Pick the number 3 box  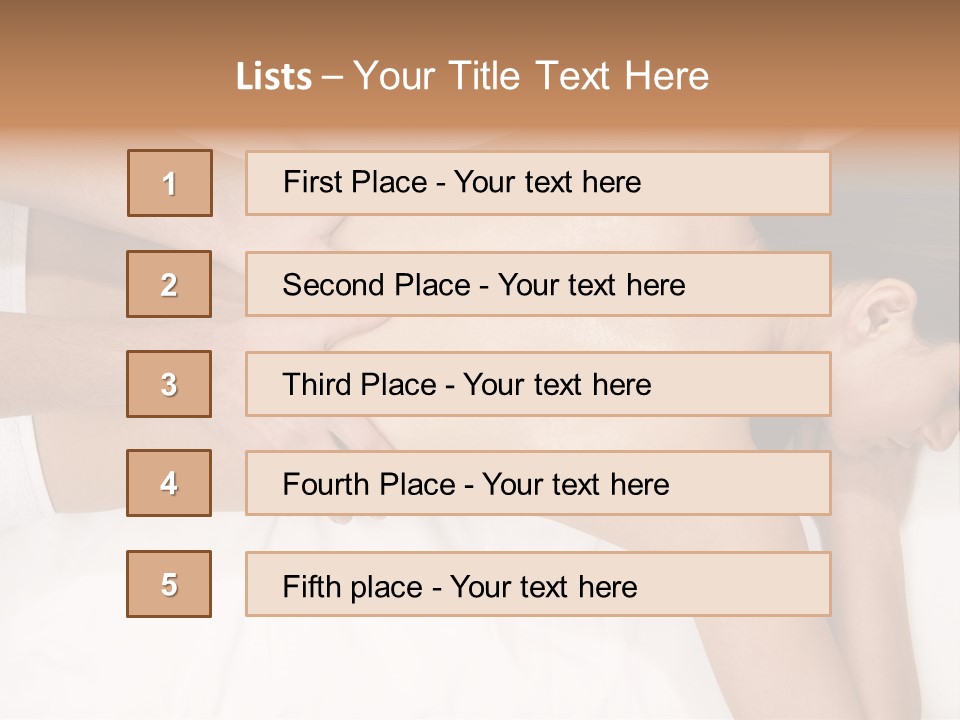[169, 384]
